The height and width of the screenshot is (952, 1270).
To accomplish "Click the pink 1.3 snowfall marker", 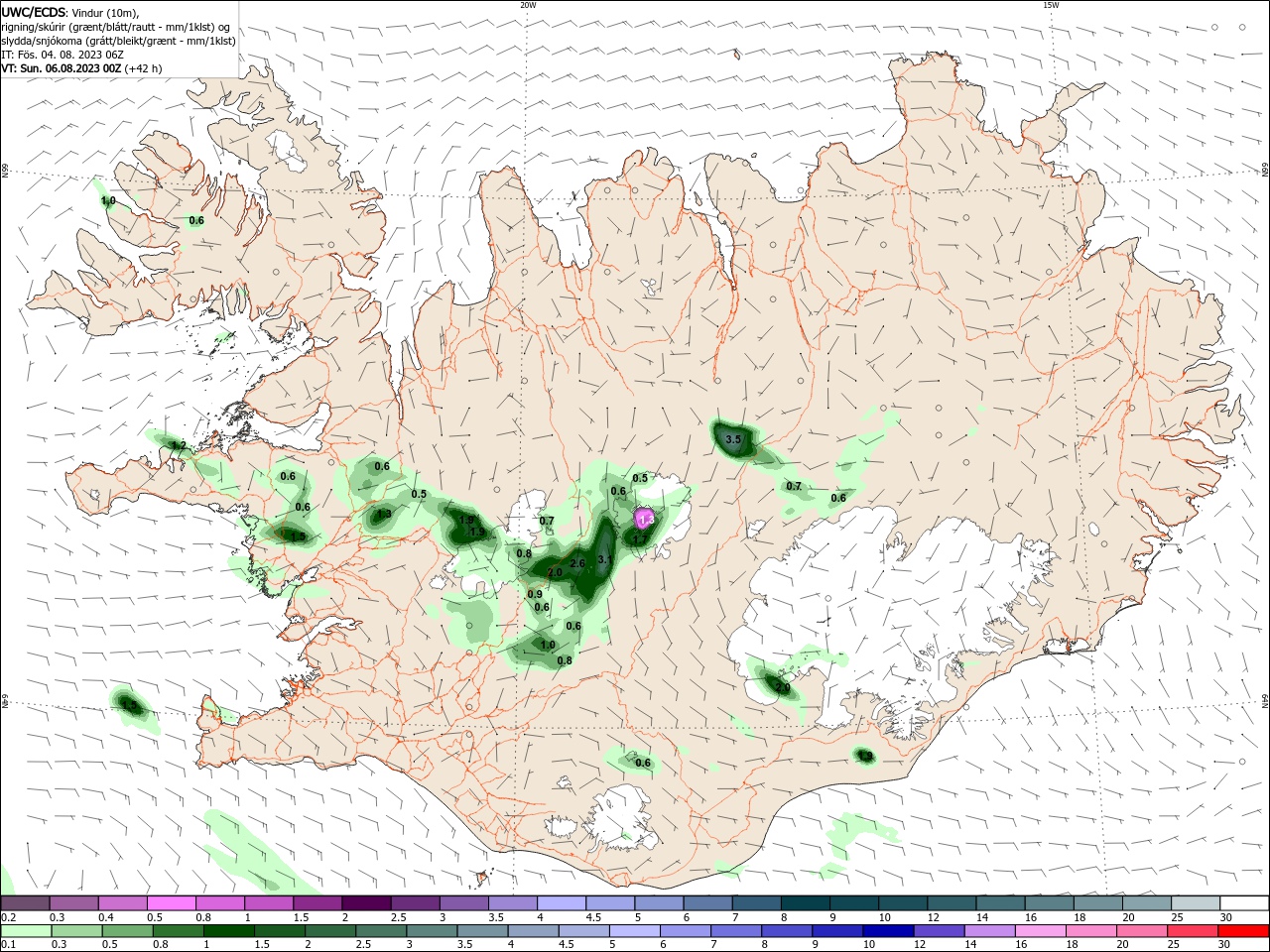I will click(x=646, y=519).
